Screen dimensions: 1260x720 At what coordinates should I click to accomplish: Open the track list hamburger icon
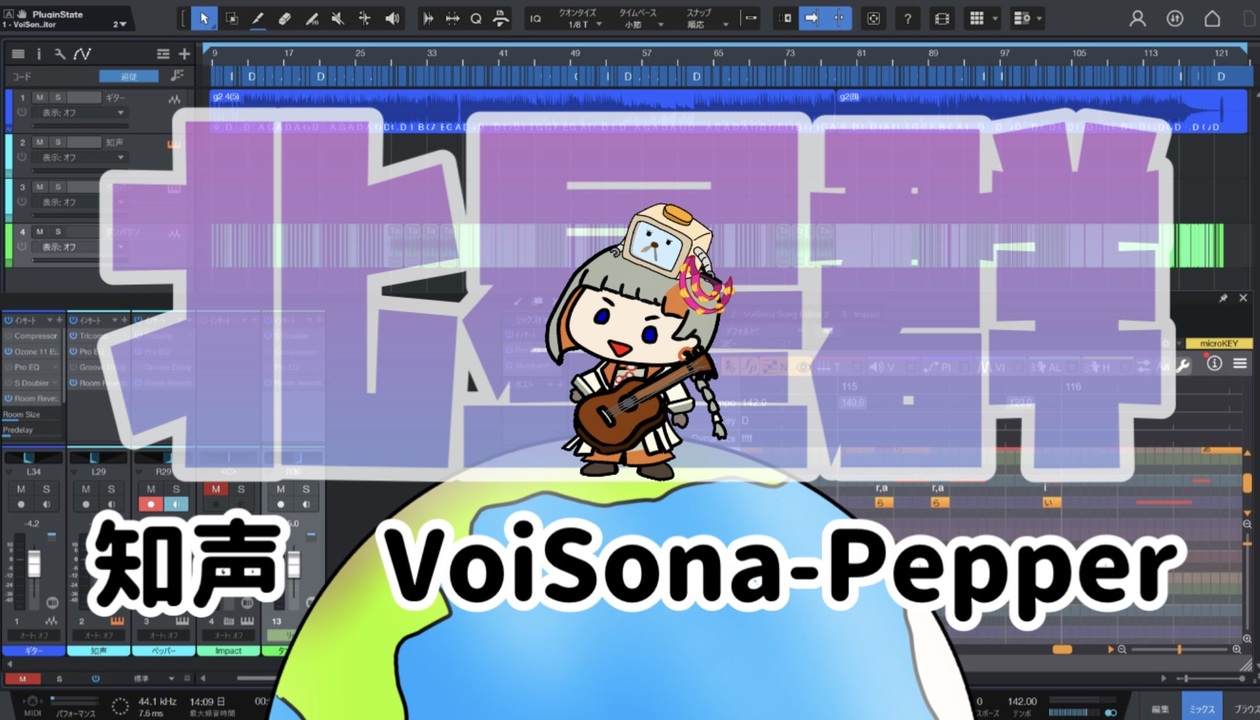tap(18, 54)
